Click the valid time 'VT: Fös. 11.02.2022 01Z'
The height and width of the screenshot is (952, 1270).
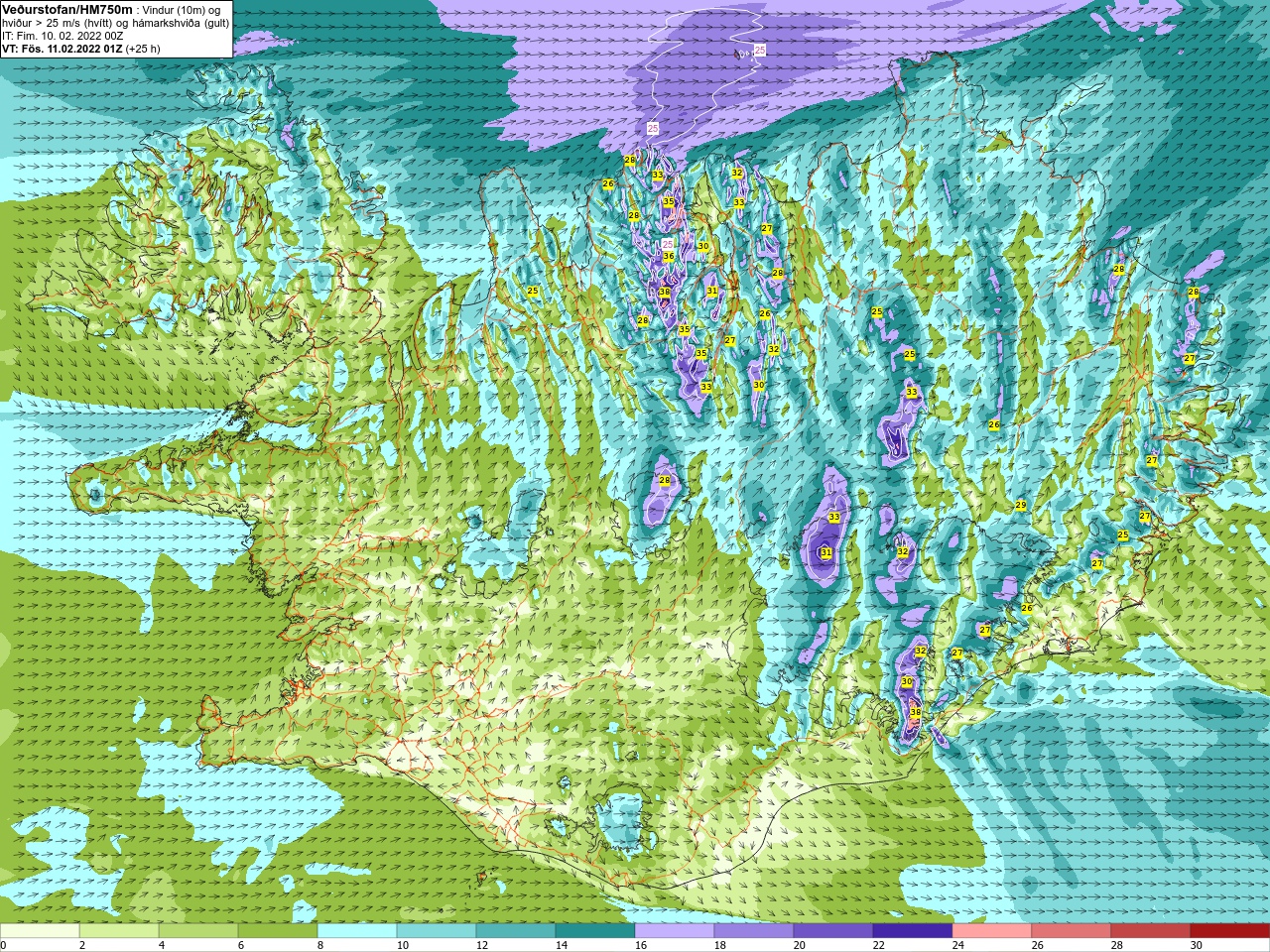click(63, 49)
